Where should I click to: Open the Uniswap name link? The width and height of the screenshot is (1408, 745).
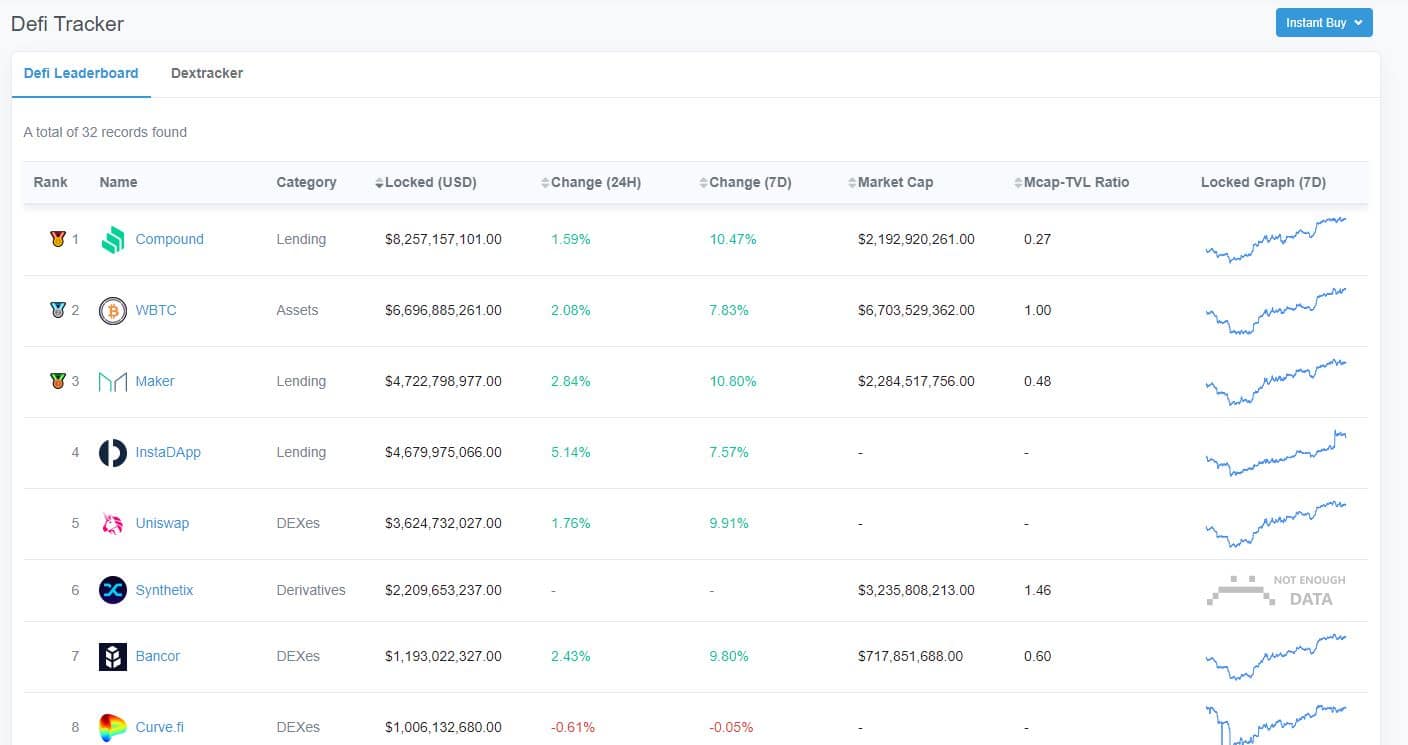(162, 524)
